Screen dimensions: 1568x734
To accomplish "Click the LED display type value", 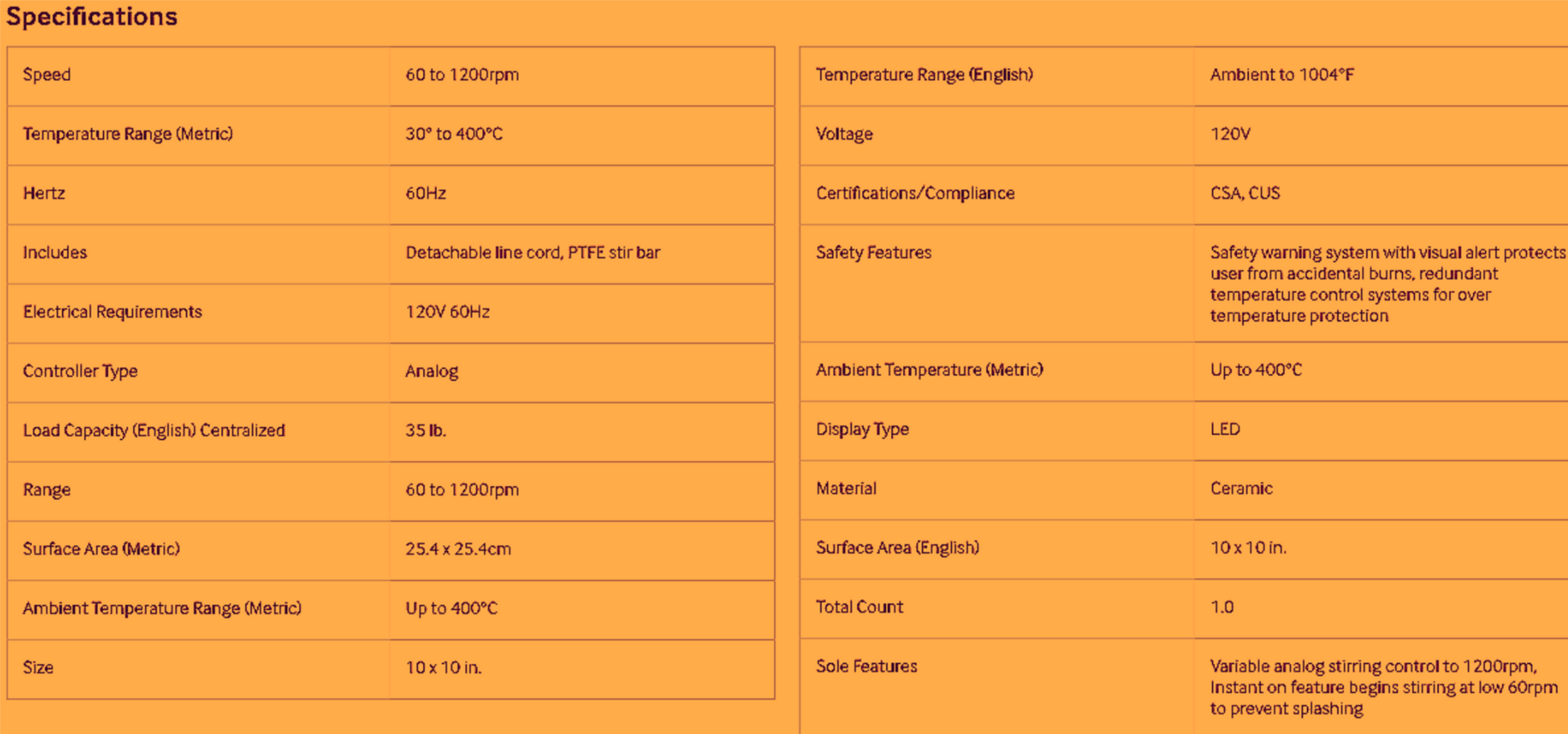I will [x=1224, y=429].
